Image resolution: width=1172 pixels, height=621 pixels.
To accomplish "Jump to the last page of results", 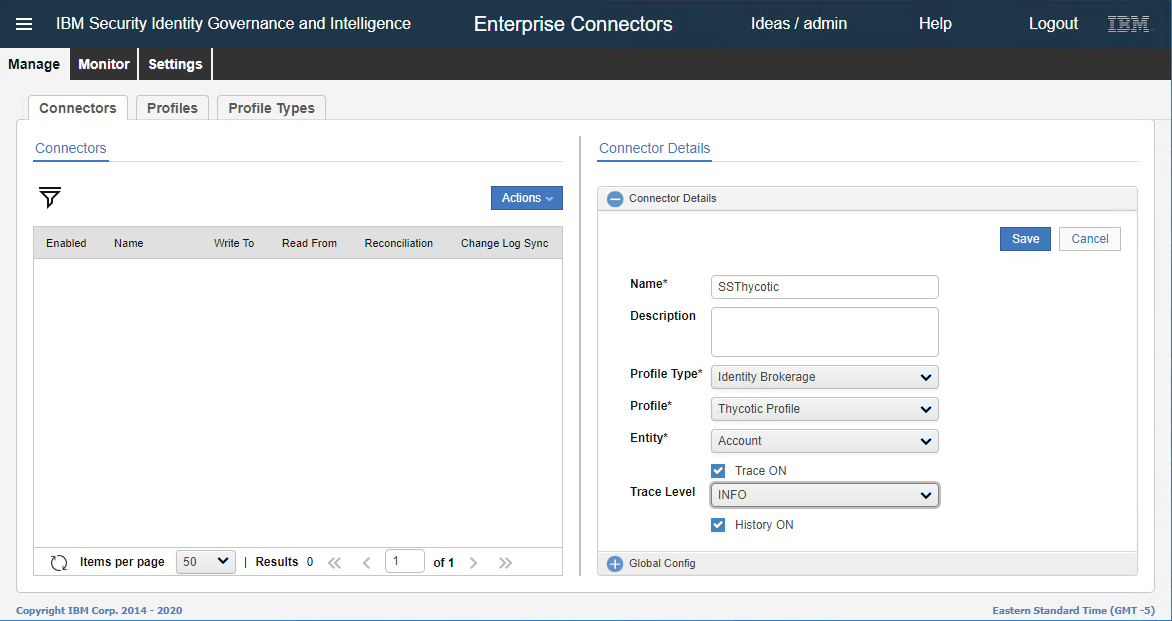I will pyautogui.click(x=505, y=562).
